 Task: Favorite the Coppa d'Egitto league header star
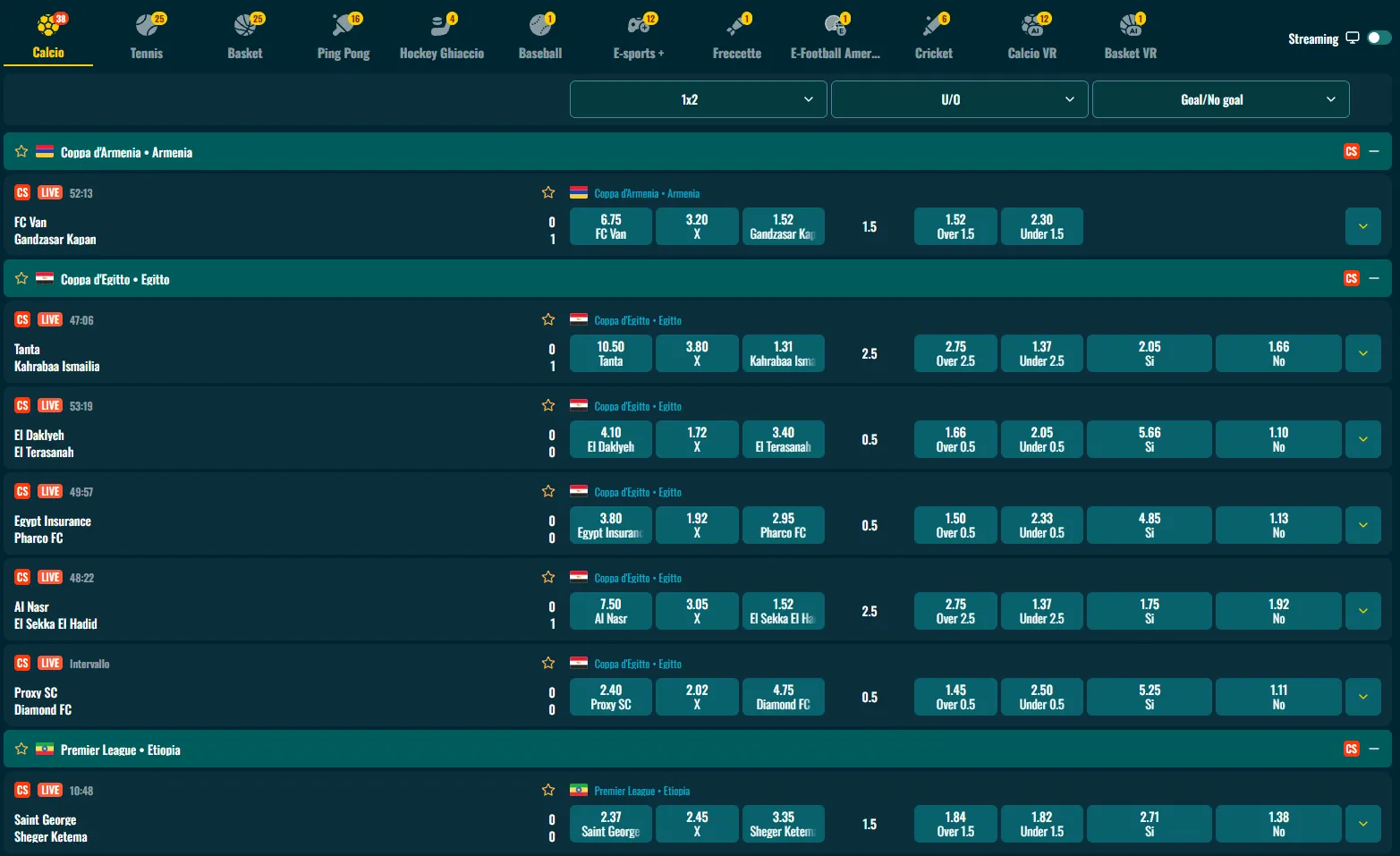pyautogui.click(x=21, y=278)
